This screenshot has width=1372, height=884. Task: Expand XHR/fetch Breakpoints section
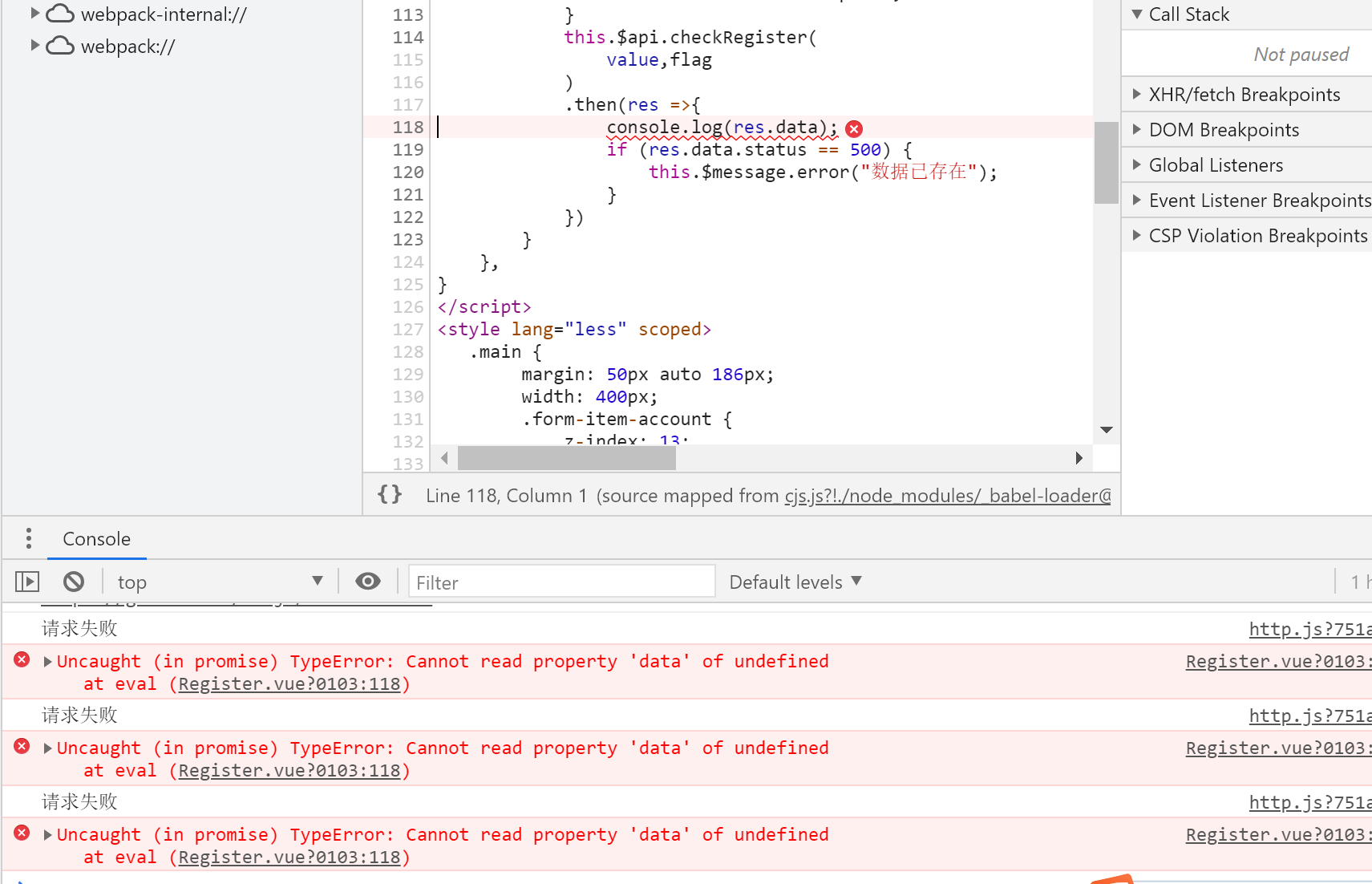point(1136,94)
